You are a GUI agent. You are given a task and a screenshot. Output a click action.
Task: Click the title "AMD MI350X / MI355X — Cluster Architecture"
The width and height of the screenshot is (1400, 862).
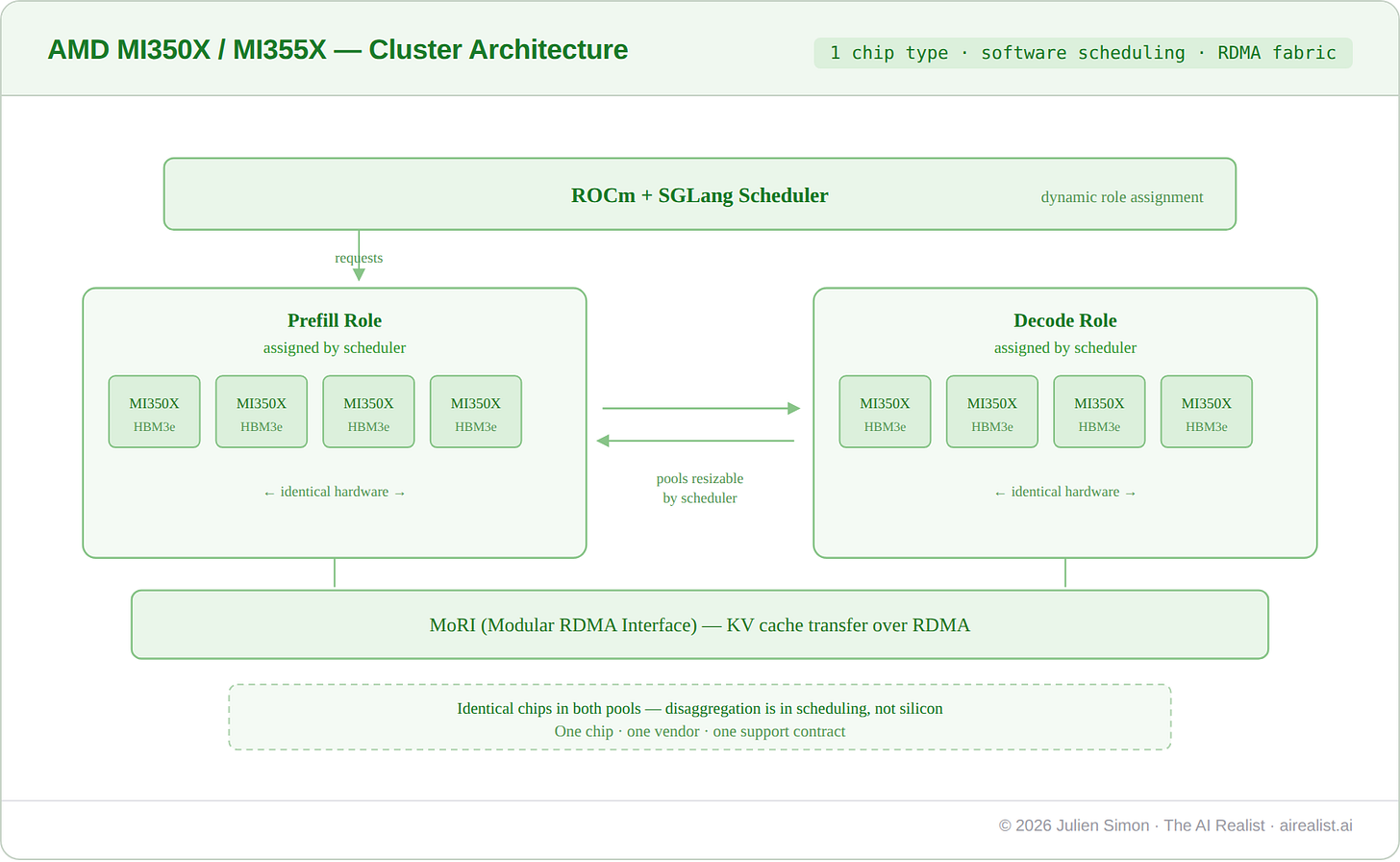point(337,50)
